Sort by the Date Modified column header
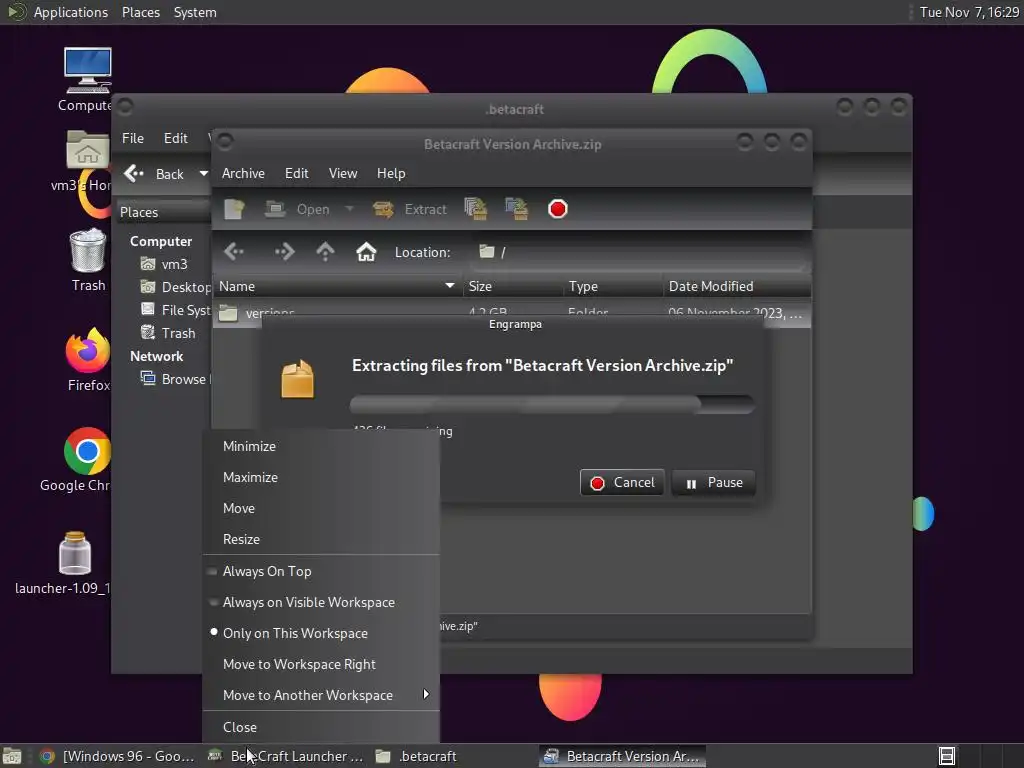This screenshot has width=1024, height=768. [x=737, y=286]
